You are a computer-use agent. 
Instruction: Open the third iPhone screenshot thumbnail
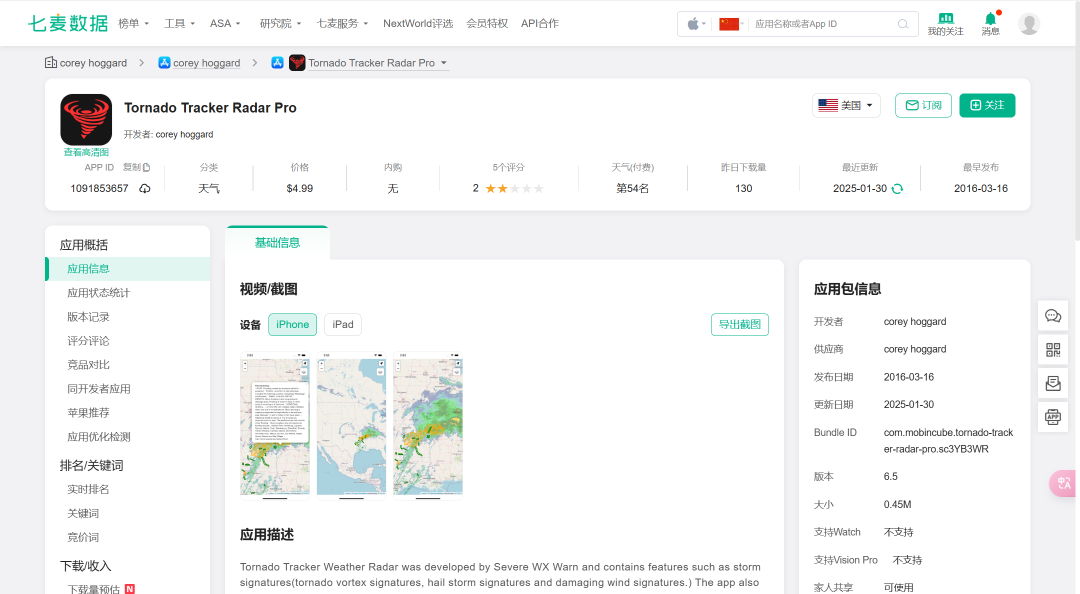[428, 425]
